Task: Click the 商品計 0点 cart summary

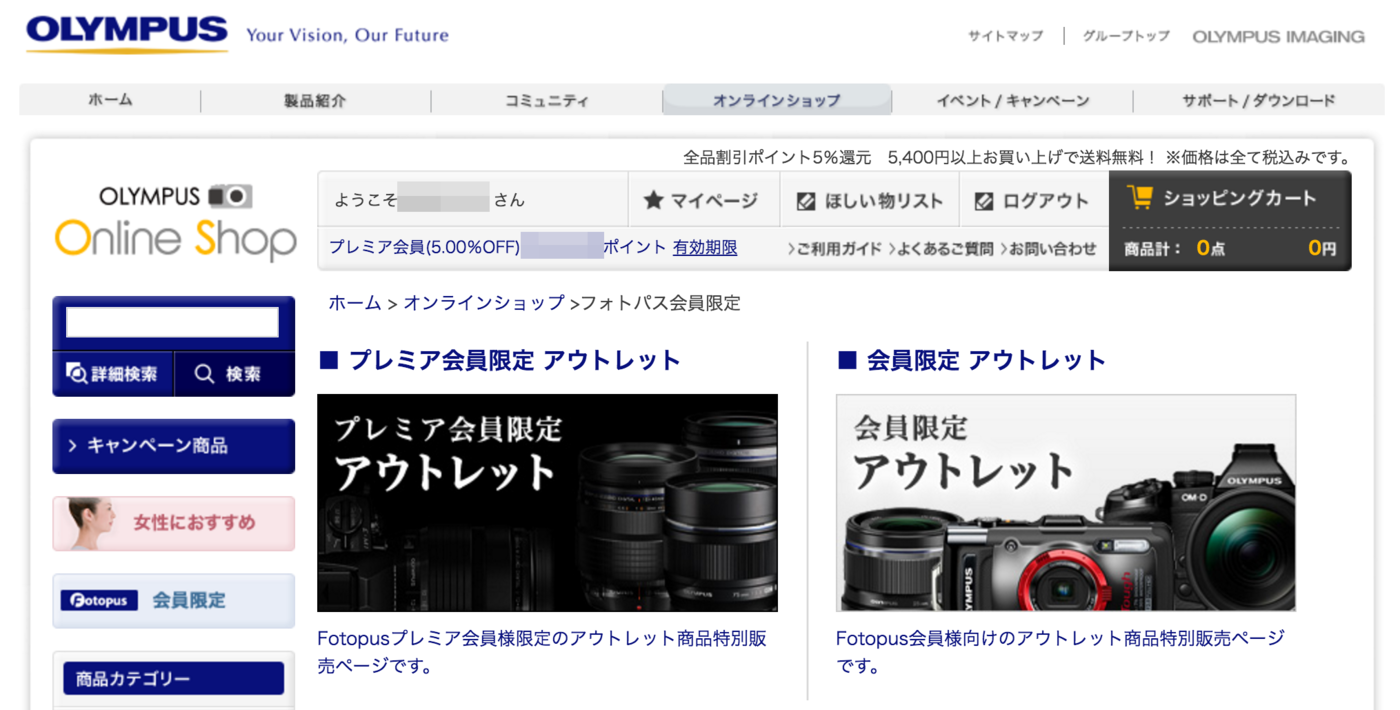Action: tap(1174, 248)
